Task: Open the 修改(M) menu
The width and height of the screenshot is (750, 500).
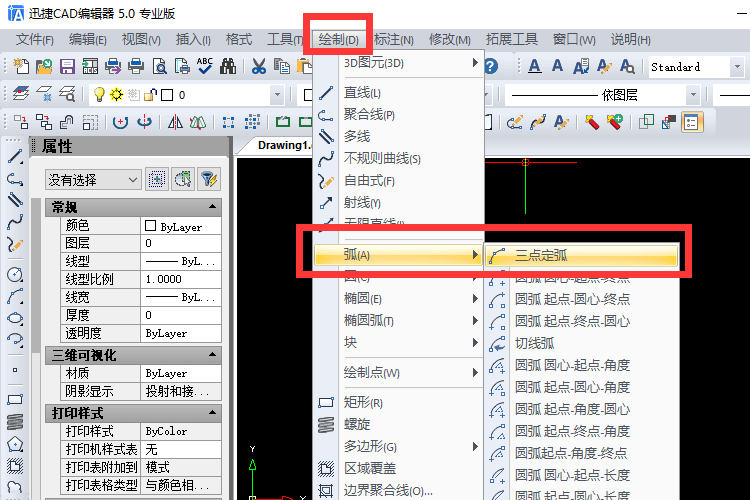Action: pos(450,40)
